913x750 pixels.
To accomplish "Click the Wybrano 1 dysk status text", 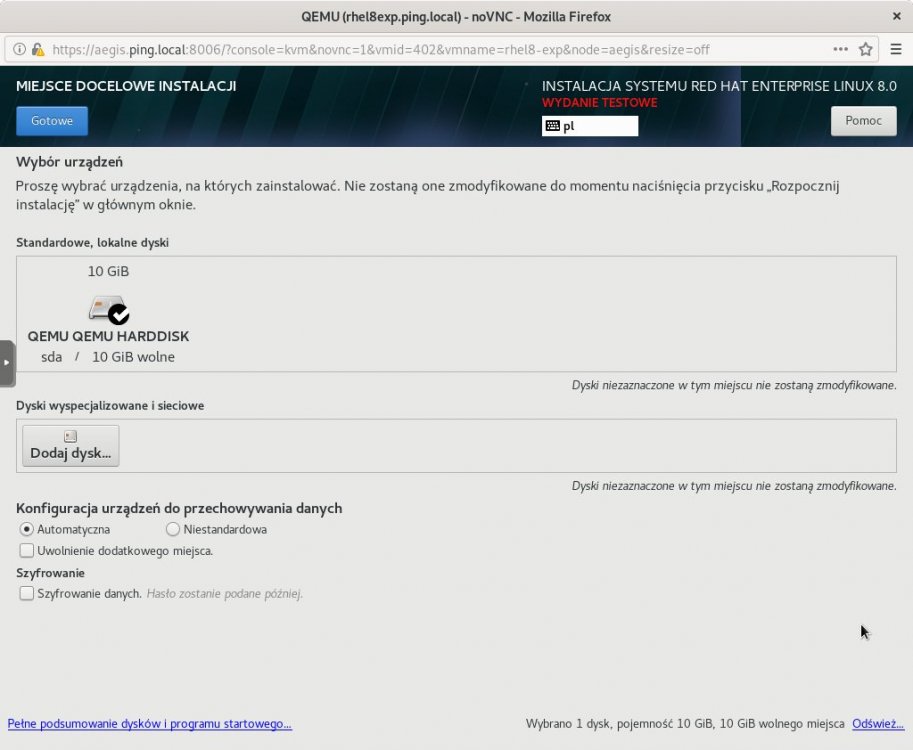I will click(x=685, y=724).
